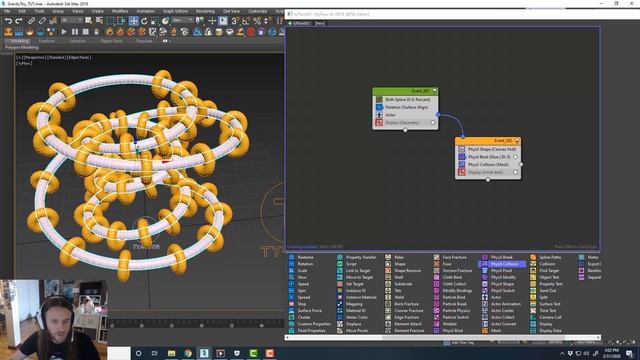
Task: Click the Scale operator icon in depot
Action: point(291,271)
